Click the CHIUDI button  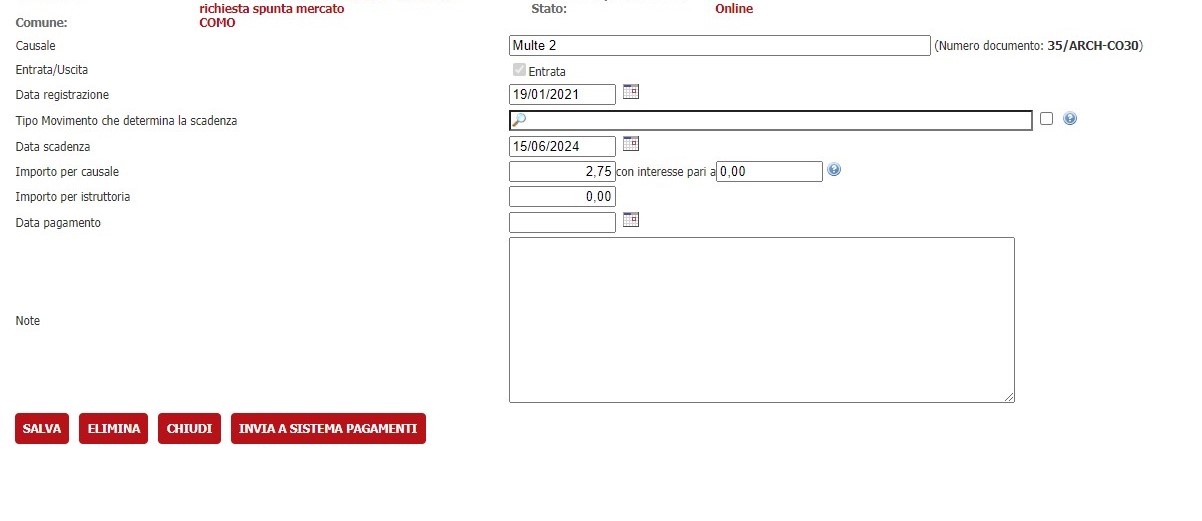click(189, 429)
